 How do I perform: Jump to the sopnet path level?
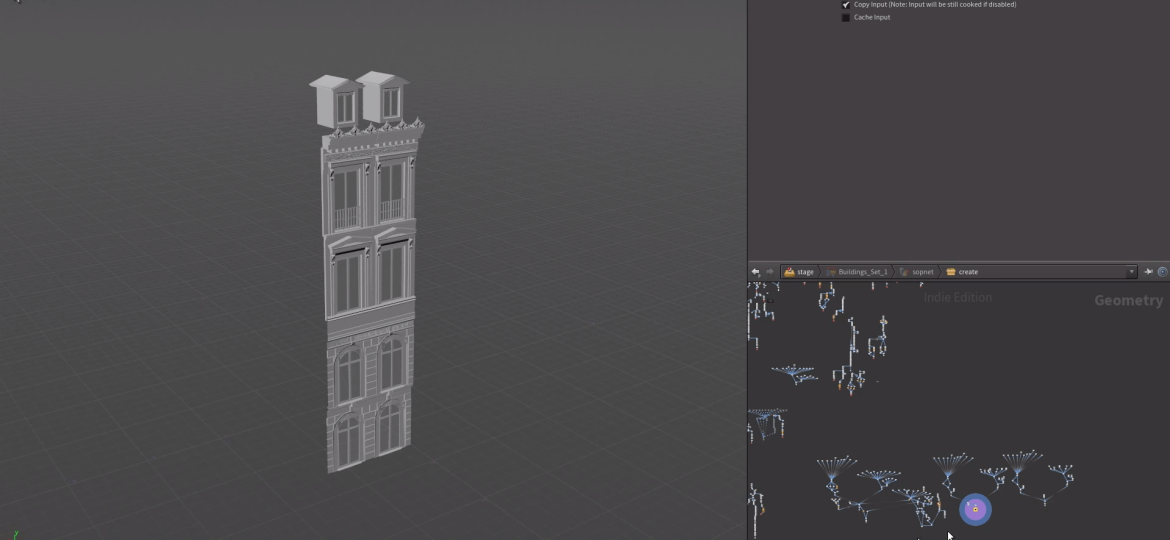coord(918,272)
